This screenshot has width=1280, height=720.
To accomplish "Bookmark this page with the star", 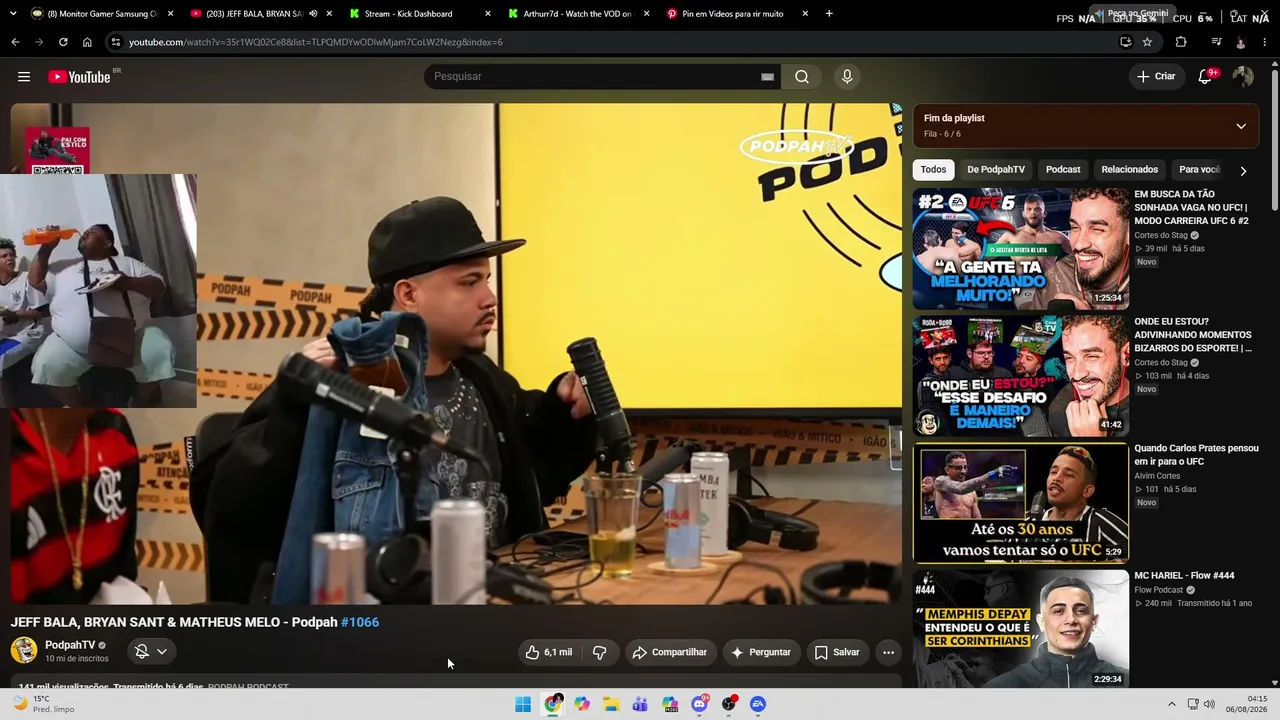I will tap(1147, 42).
